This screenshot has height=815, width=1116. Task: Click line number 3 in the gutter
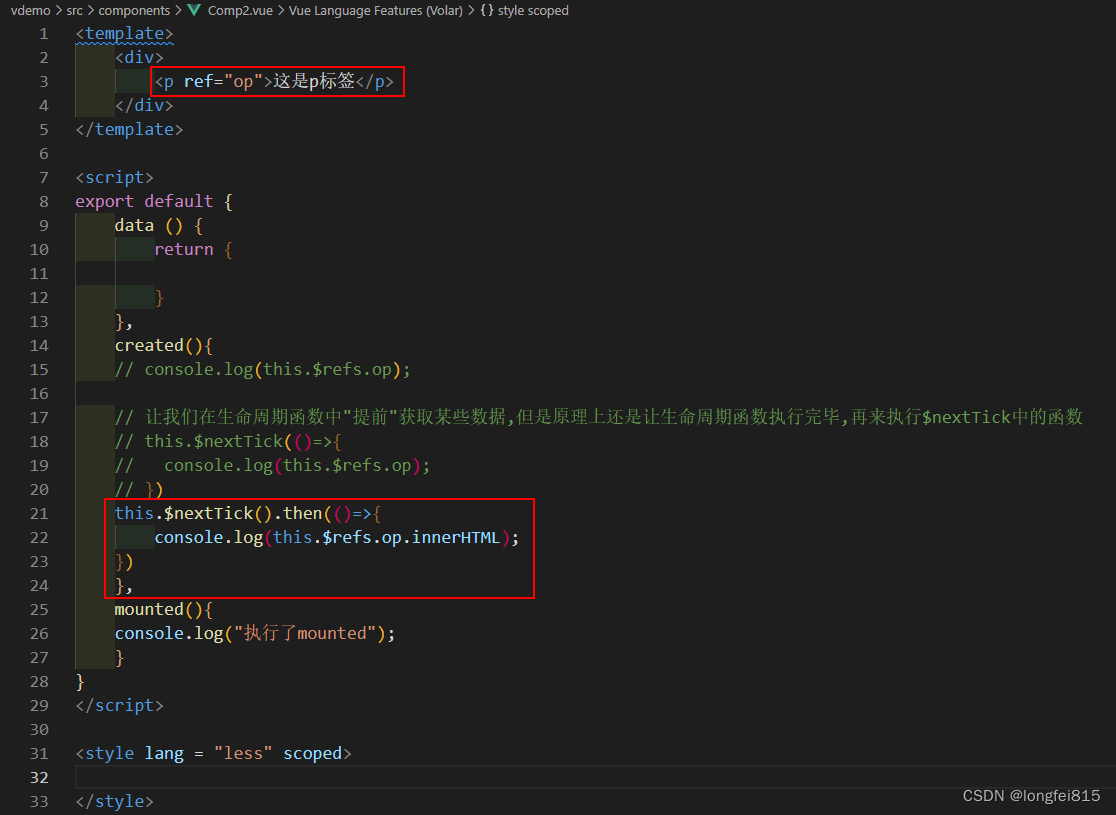tap(43, 81)
